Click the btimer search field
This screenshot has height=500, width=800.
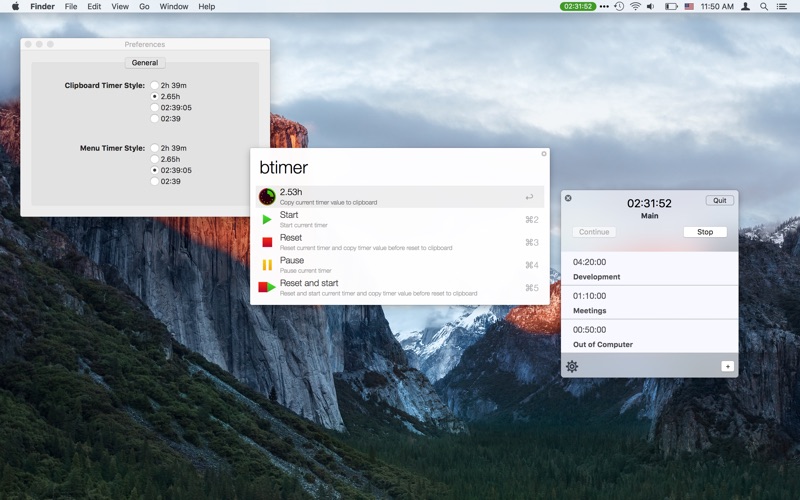(398, 167)
